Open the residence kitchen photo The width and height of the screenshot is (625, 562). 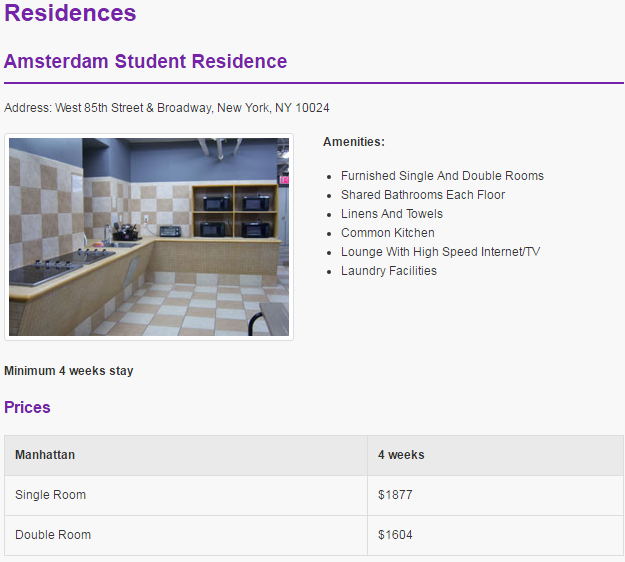(x=149, y=237)
